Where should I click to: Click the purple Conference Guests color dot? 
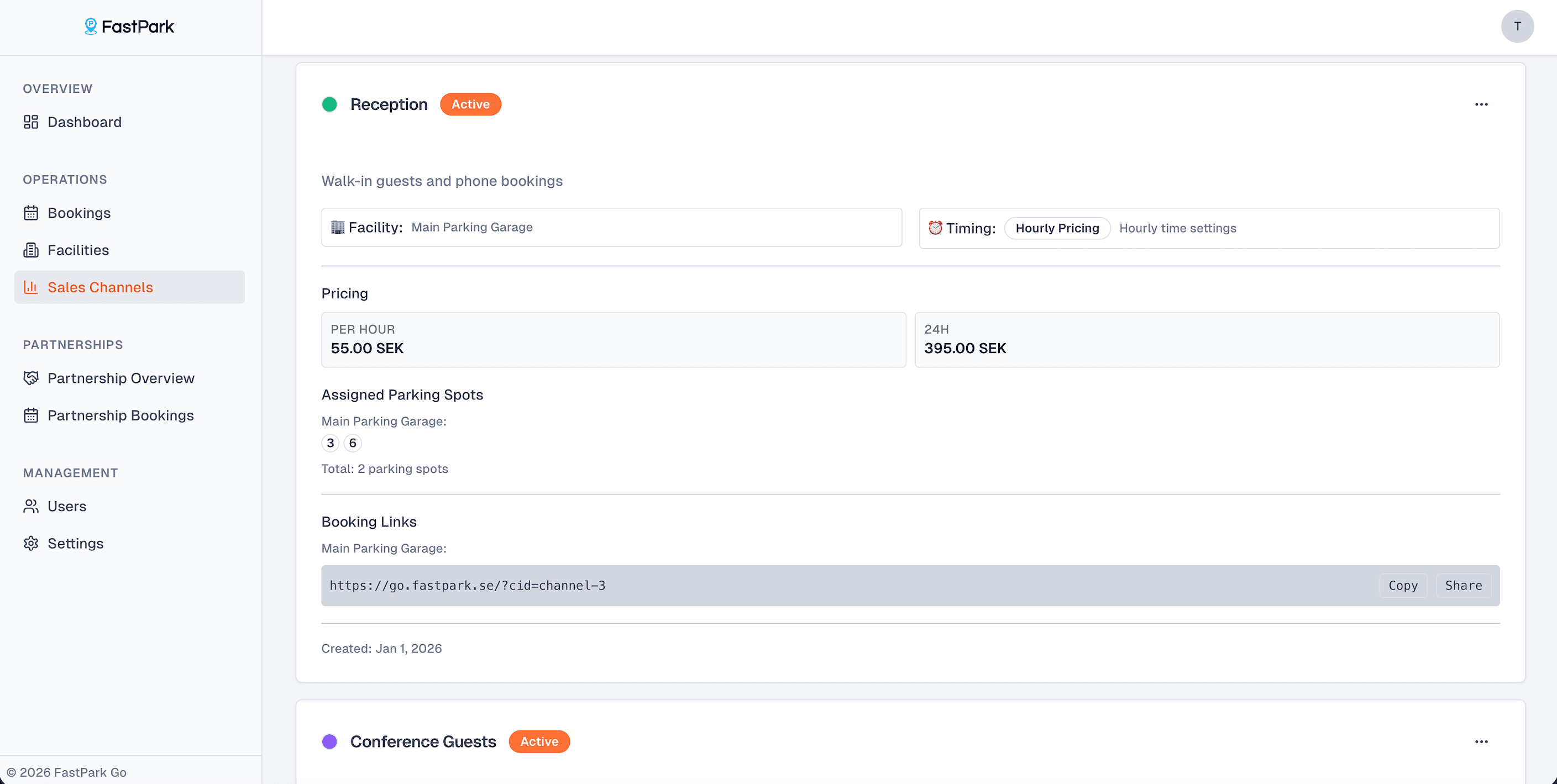tap(329, 741)
